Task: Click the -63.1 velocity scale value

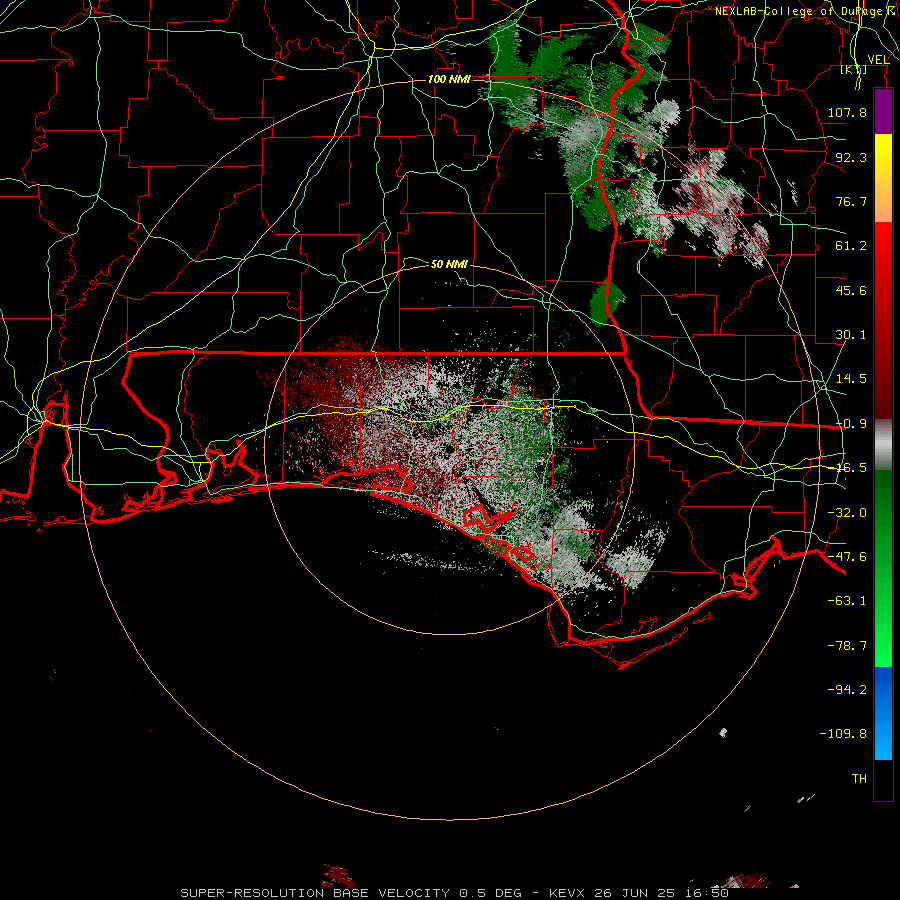Action: coord(847,601)
